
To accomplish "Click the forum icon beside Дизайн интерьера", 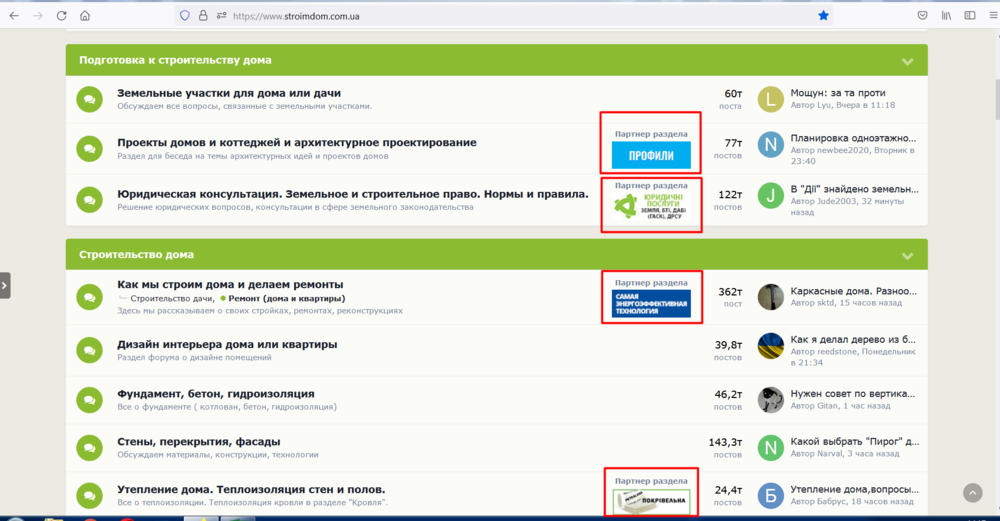I will 90,350.
